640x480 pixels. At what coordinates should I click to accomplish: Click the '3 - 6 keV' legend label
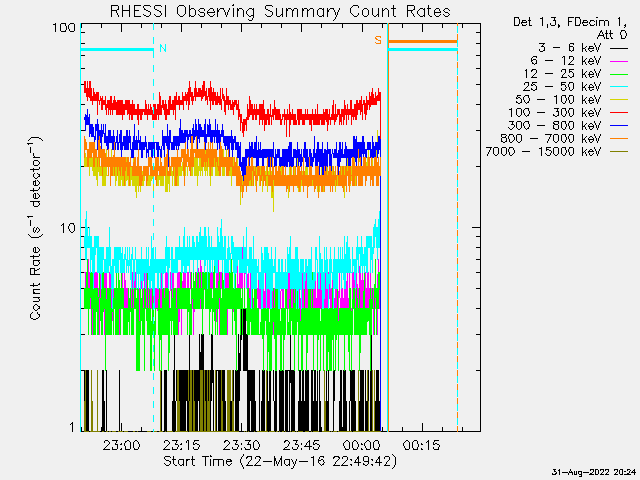point(570,48)
